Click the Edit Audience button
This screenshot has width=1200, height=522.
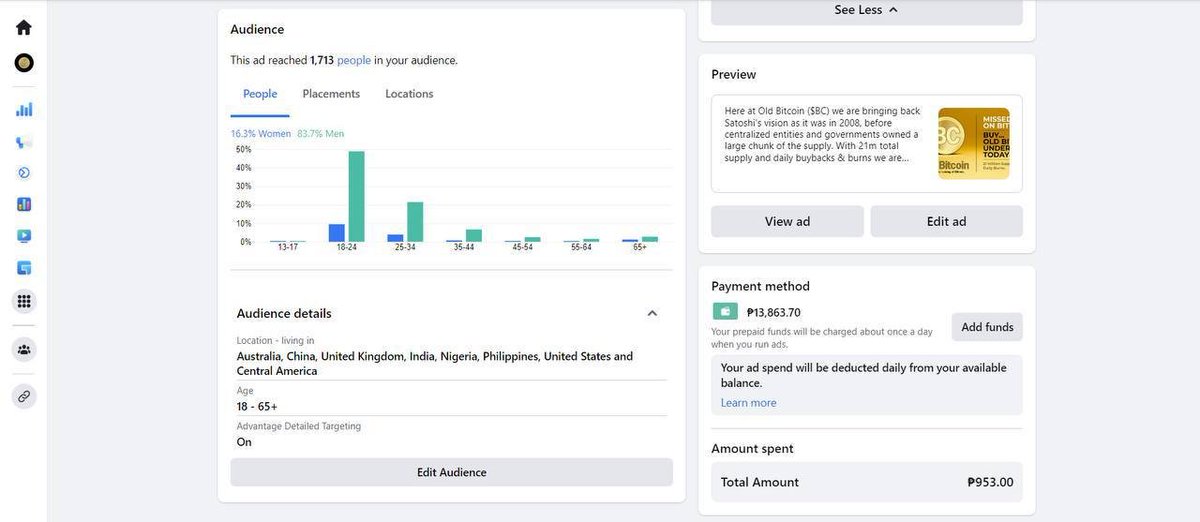[x=451, y=472]
